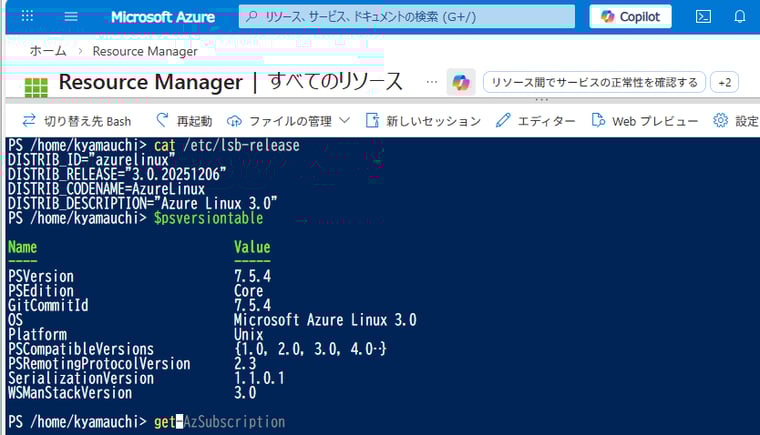Open the ファイルの管理 dropdown
This screenshot has height=435, width=760.
(x=288, y=121)
